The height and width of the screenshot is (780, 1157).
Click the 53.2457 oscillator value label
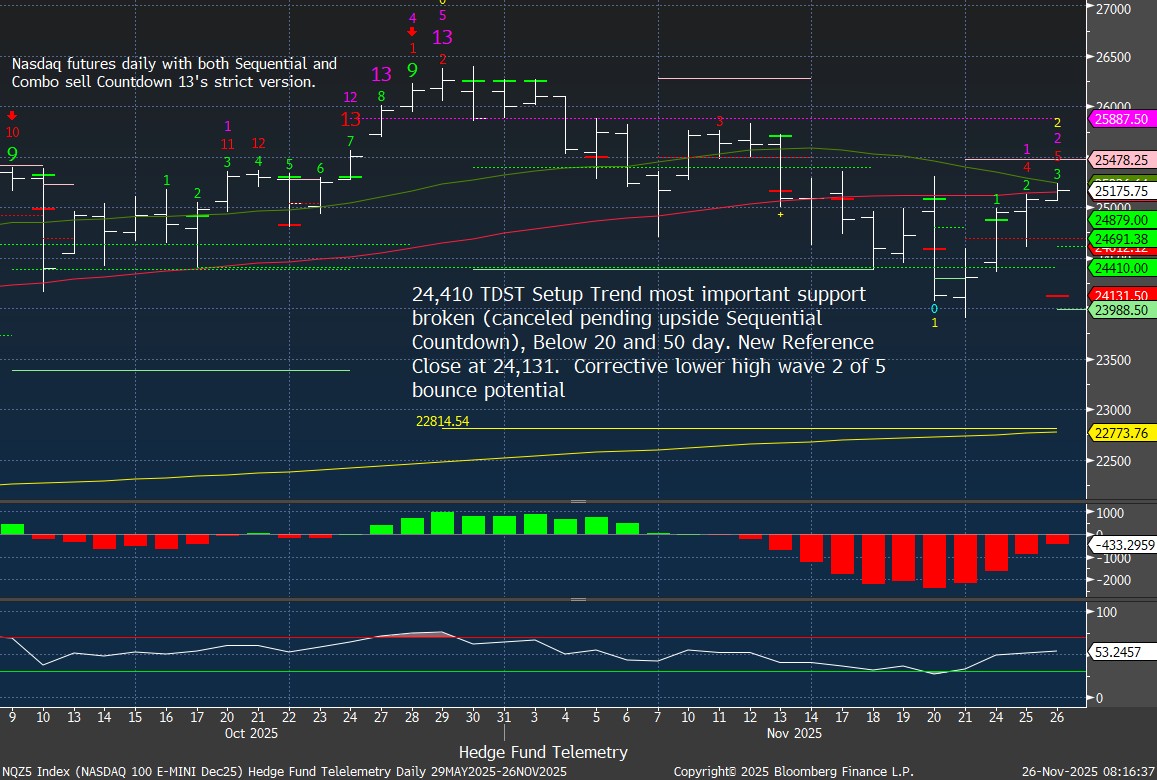click(1120, 651)
